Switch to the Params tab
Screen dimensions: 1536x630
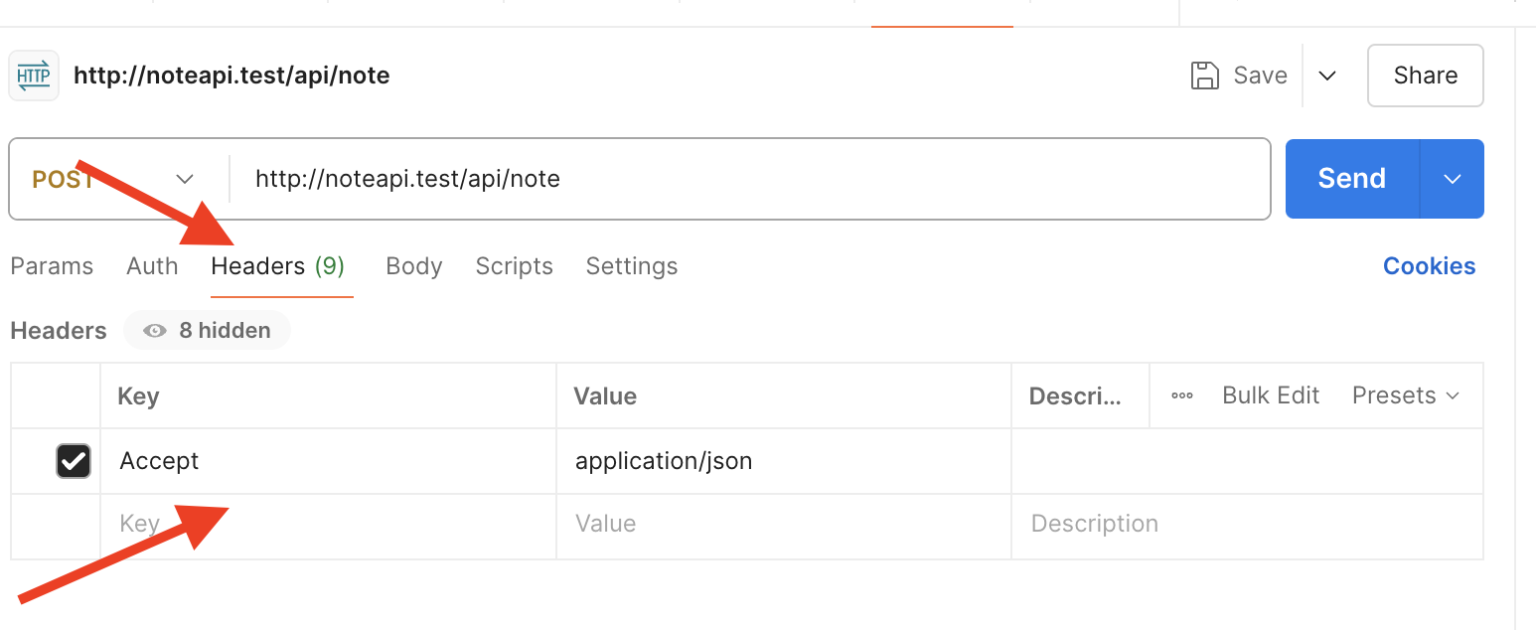52,266
